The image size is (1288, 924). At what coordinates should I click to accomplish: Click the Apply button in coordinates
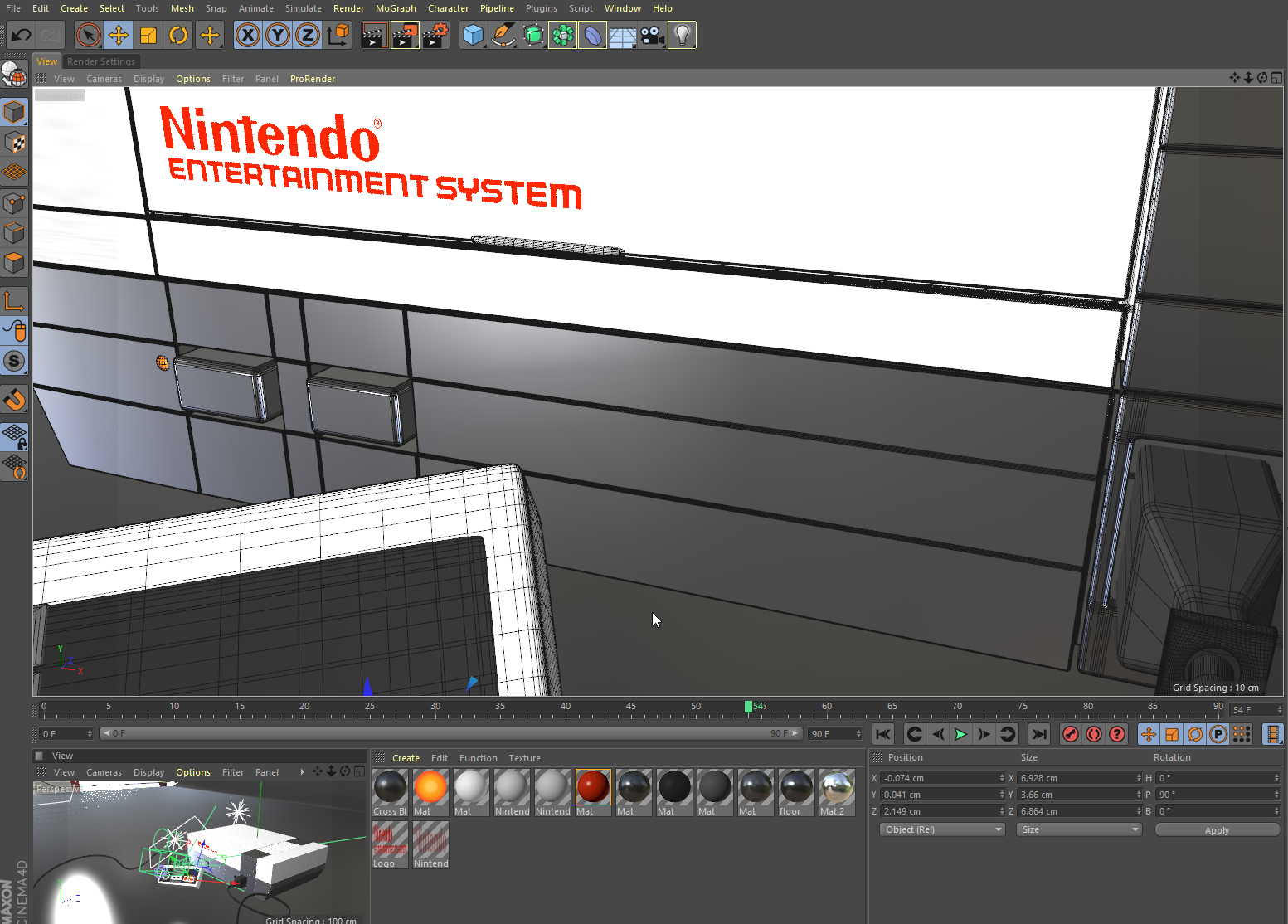[1217, 830]
